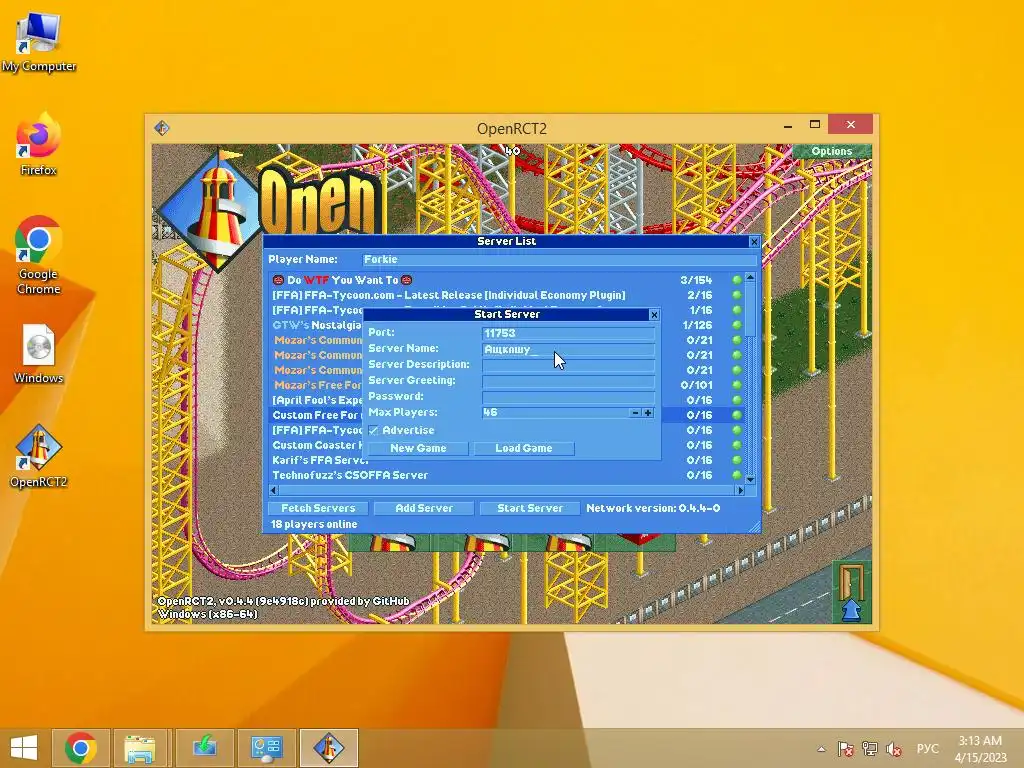
Task: Click Start Server button
Action: click(x=530, y=508)
